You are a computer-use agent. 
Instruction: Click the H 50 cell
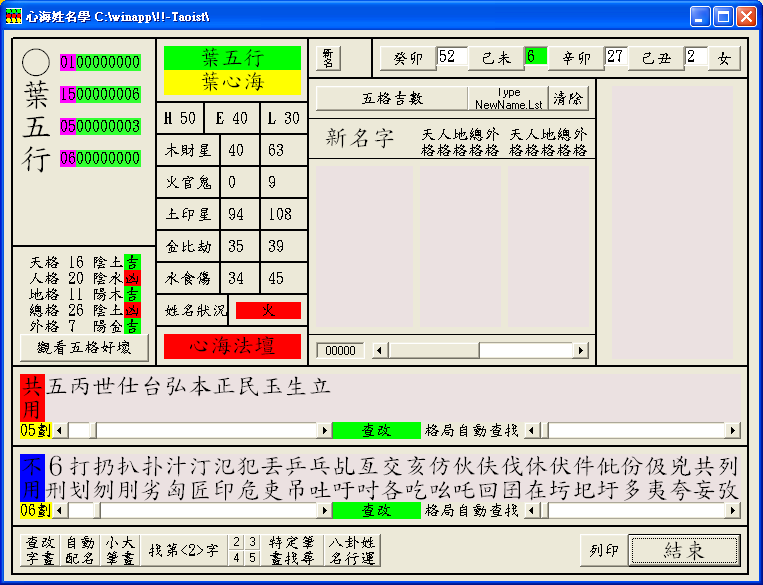tap(181, 118)
